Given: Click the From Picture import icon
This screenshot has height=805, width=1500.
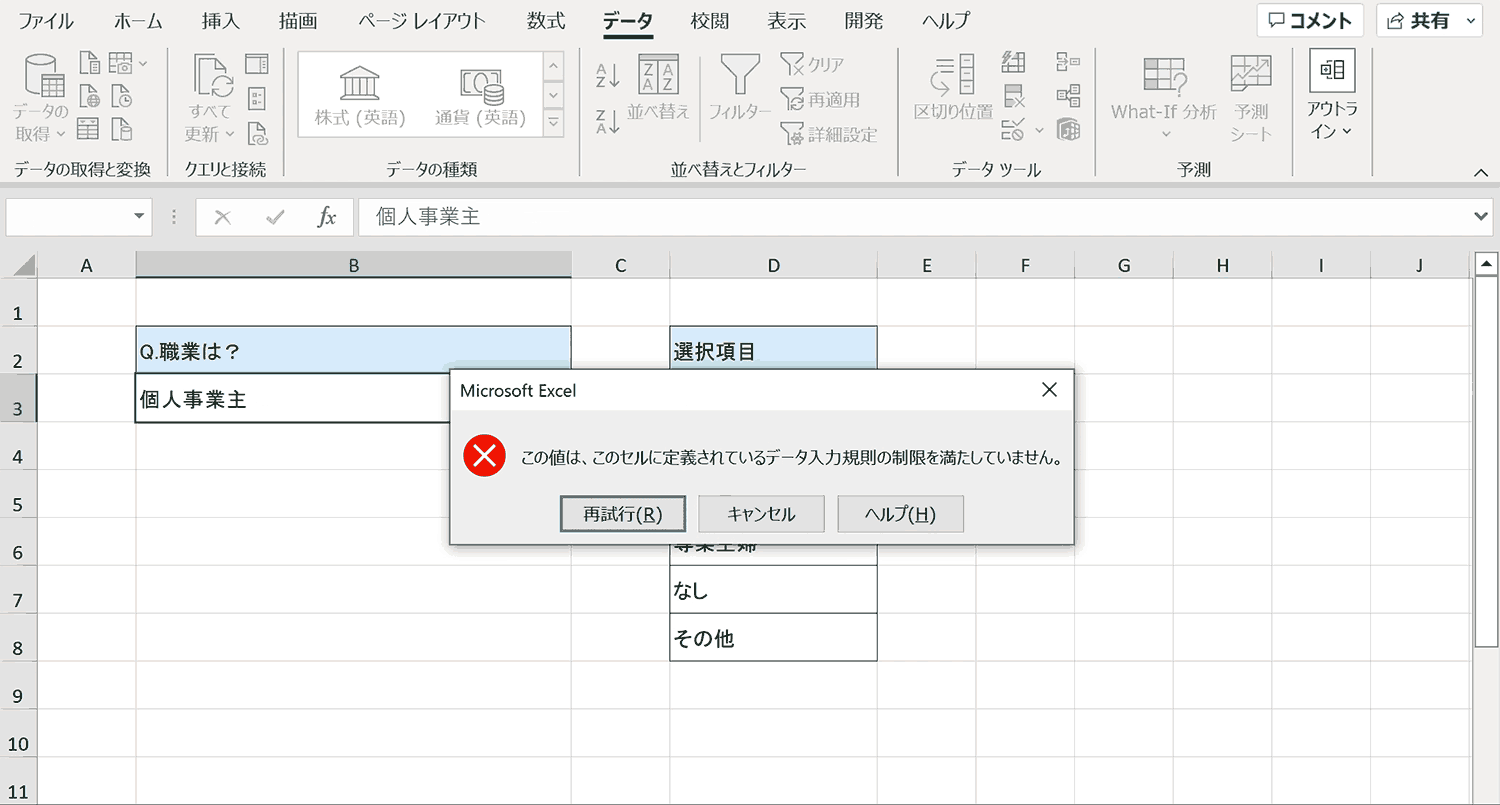Looking at the screenshot, I should pos(120,64).
